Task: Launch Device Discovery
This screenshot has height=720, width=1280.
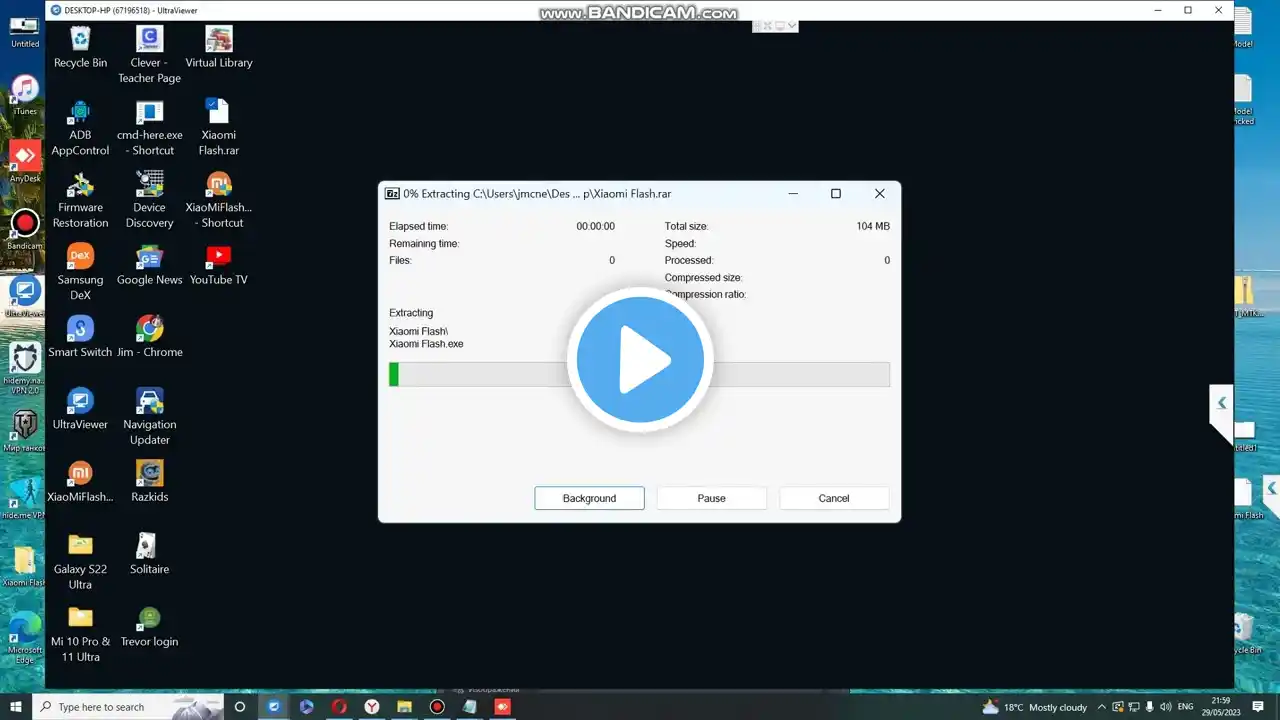Action: coord(149,200)
